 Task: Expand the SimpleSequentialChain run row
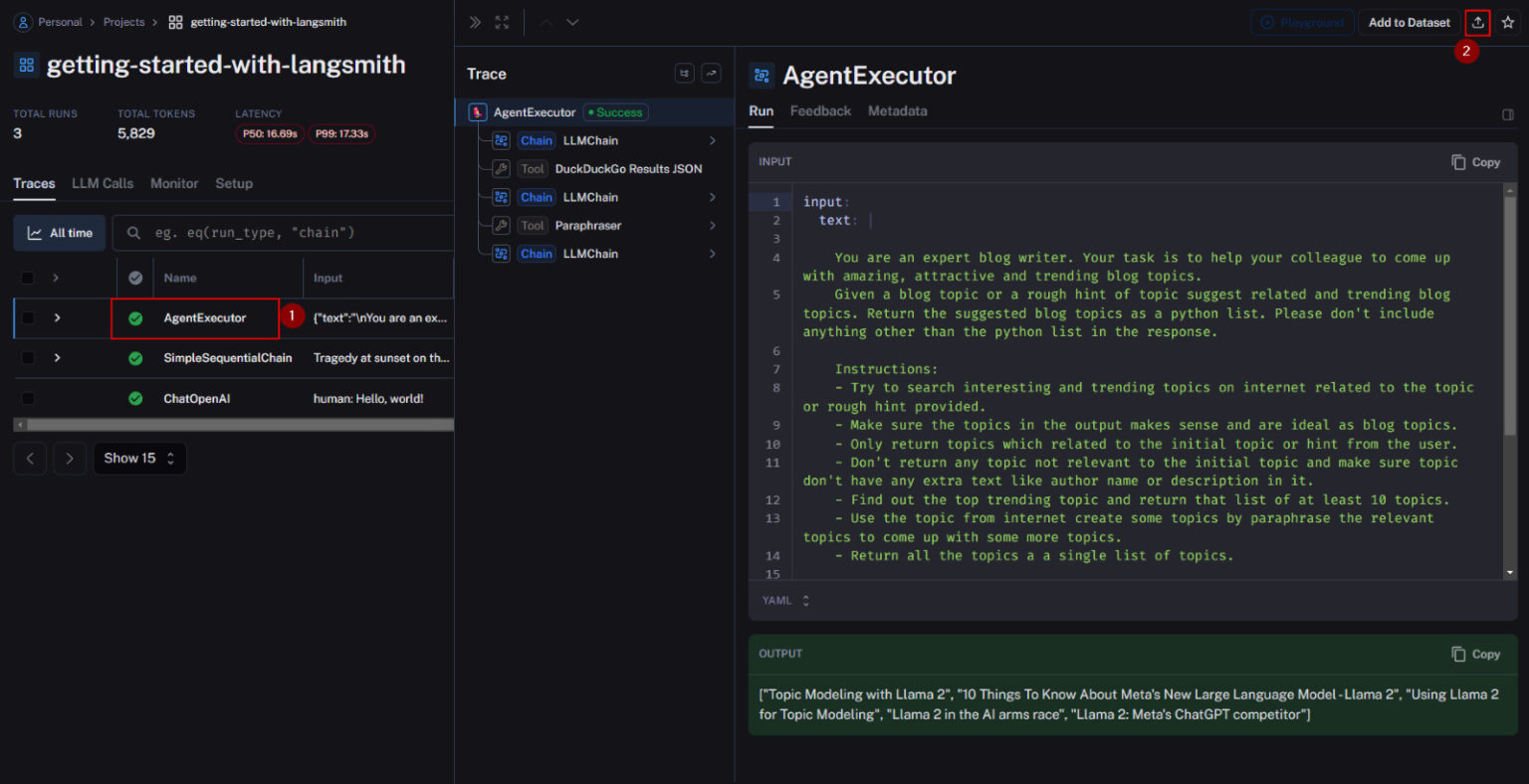(57, 358)
